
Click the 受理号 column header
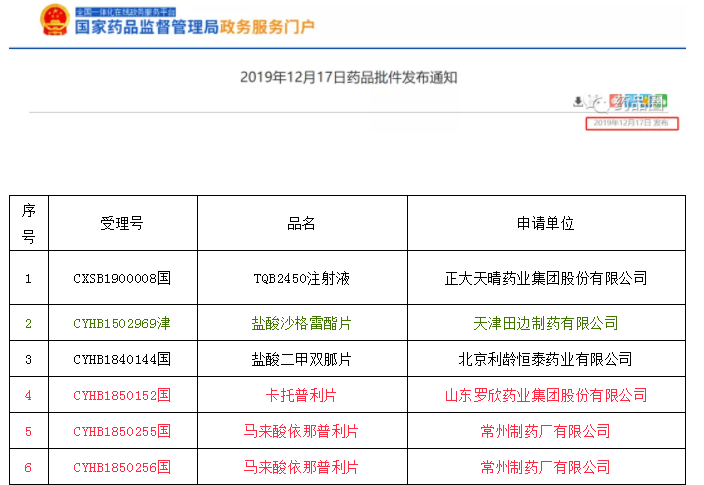tap(122, 223)
